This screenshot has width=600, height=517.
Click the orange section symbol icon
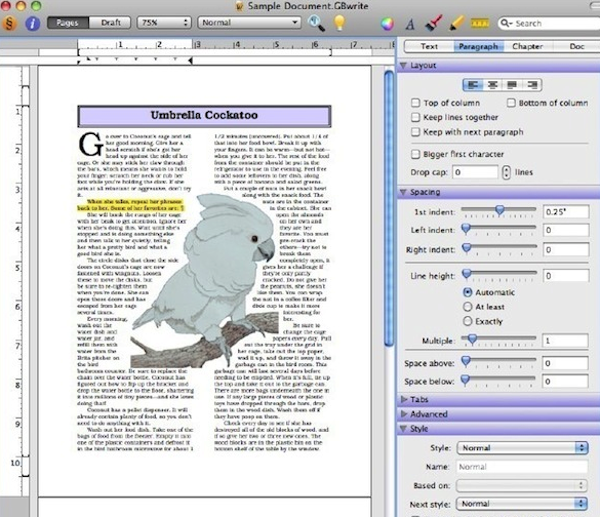[x=9, y=23]
